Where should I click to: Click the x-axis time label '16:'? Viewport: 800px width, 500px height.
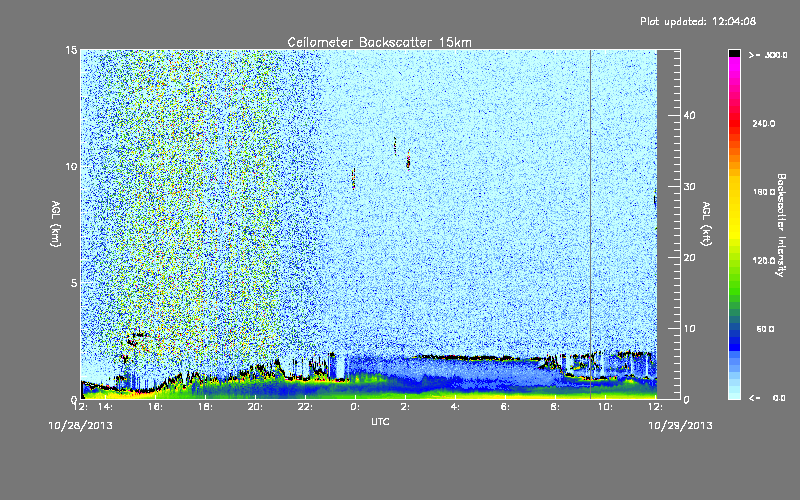pos(155,407)
